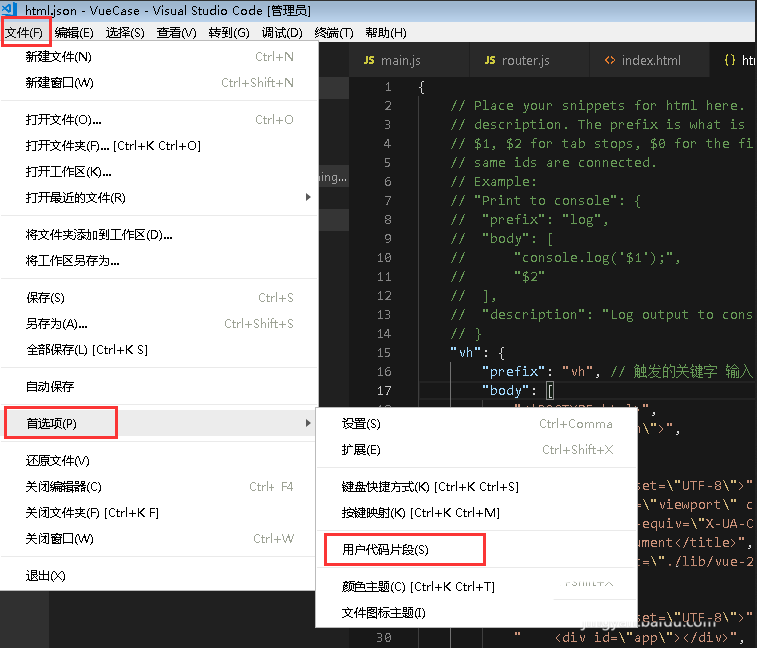Open 用户代码片段(S) submenu entry
The height and width of the screenshot is (648, 757).
pyautogui.click(x=477, y=549)
